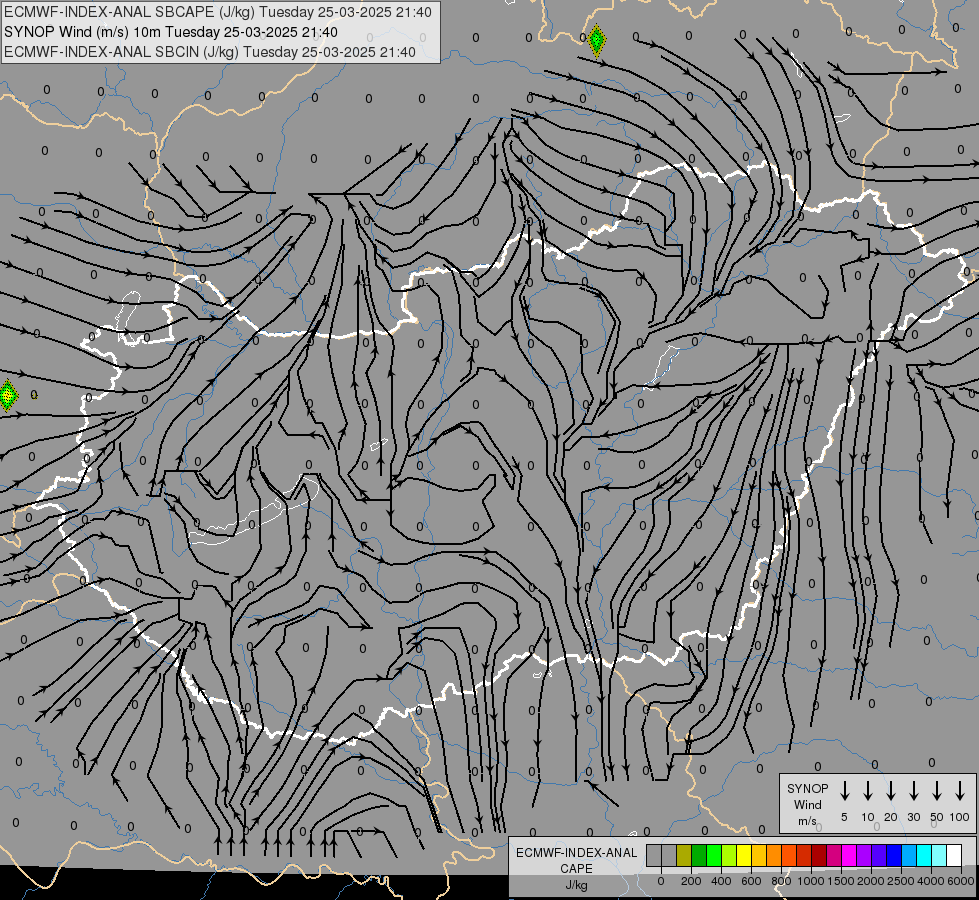The height and width of the screenshot is (900, 979).
Task: Click the '2000' tick label in CAPE legend
Action: point(871,881)
